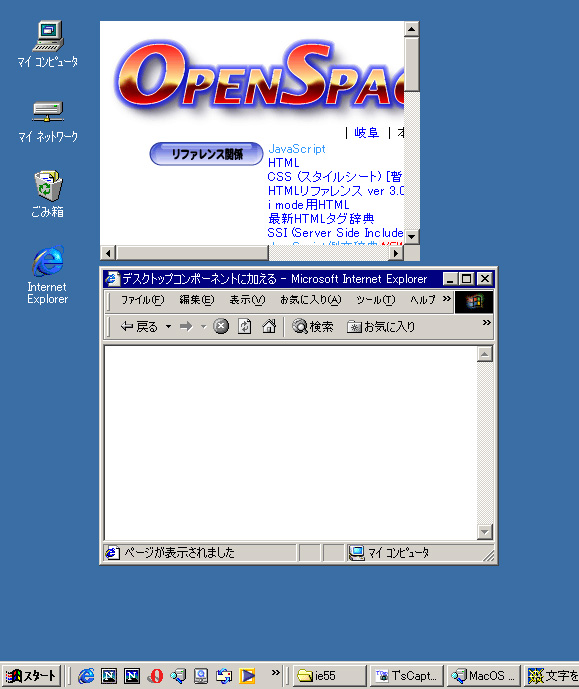Viewport: 579px width, 689px height.
Task: Click the component vertical scroll up arrow
Action: click(412, 29)
